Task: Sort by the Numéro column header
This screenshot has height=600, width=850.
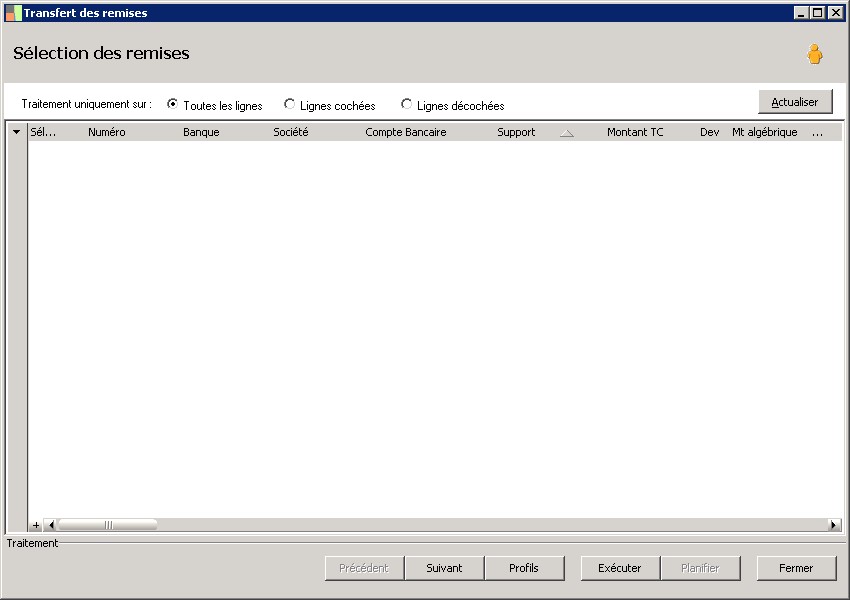Action: point(107,132)
